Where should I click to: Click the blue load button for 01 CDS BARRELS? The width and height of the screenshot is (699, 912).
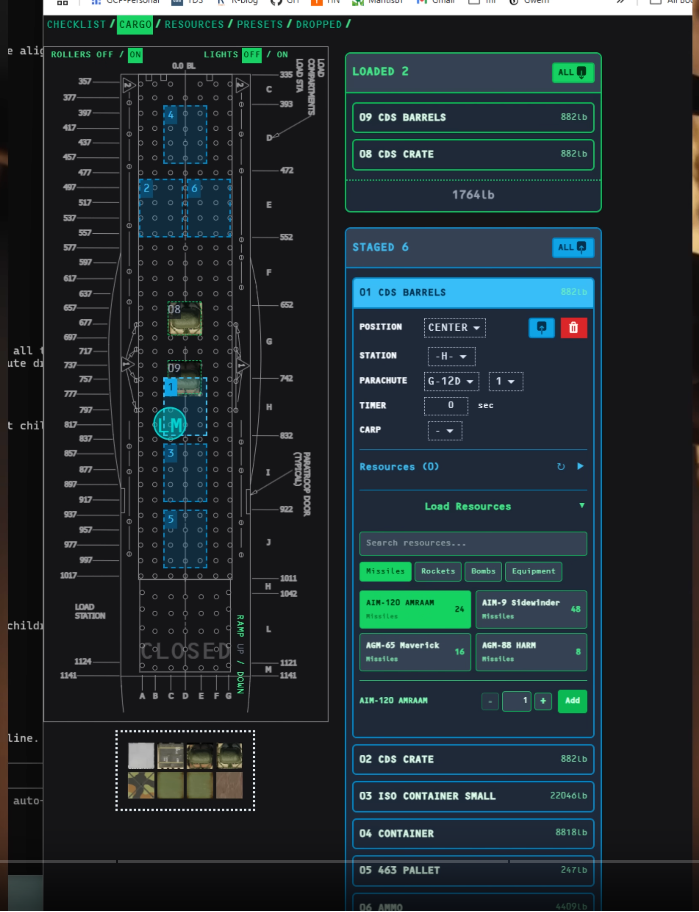(x=541, y=327)
